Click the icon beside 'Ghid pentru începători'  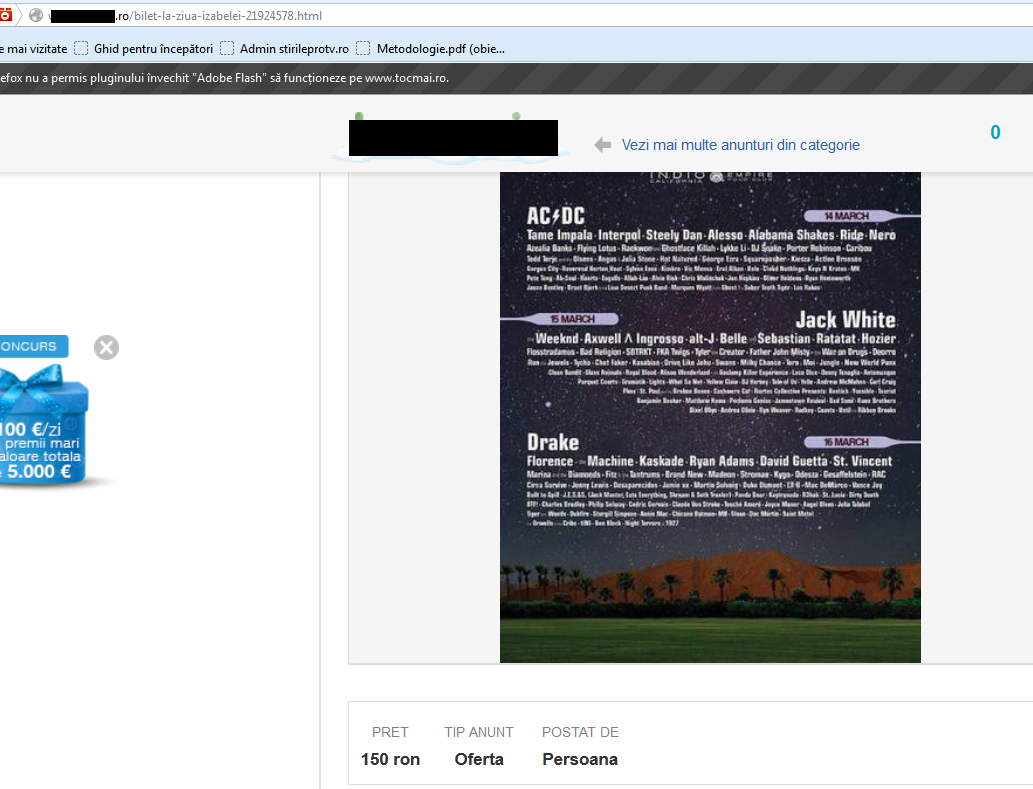pos(81,48)
